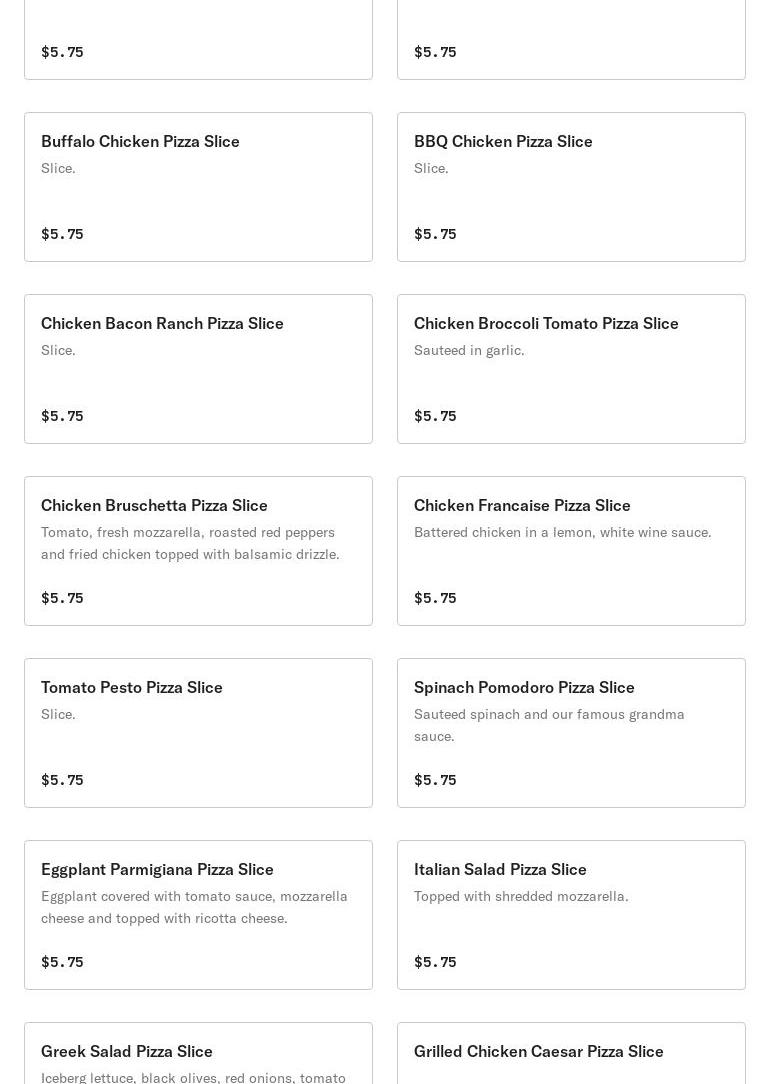Click the 'Sauteed spinach and our famous grandma sauce' text

coord(549,725)
